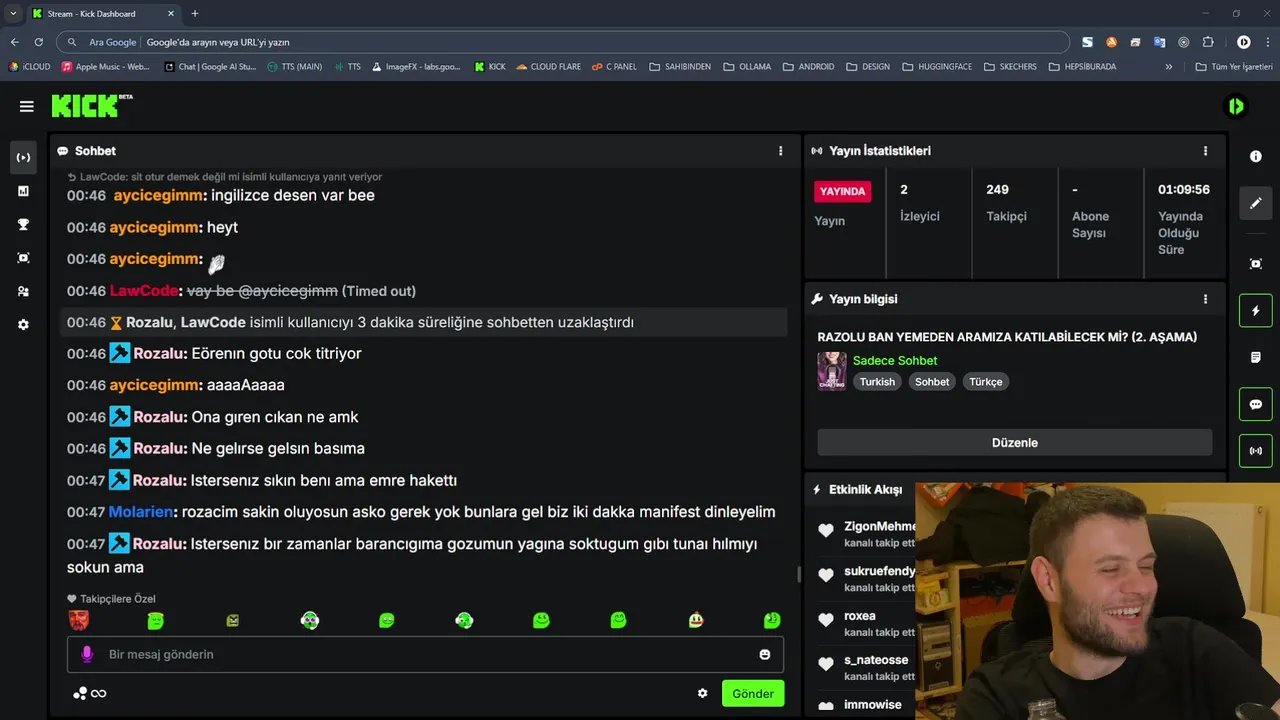Image resolution: width=1280 pixels, height=720 pixels.
Task: Click the KICK logo
Action: coord(92,106)
